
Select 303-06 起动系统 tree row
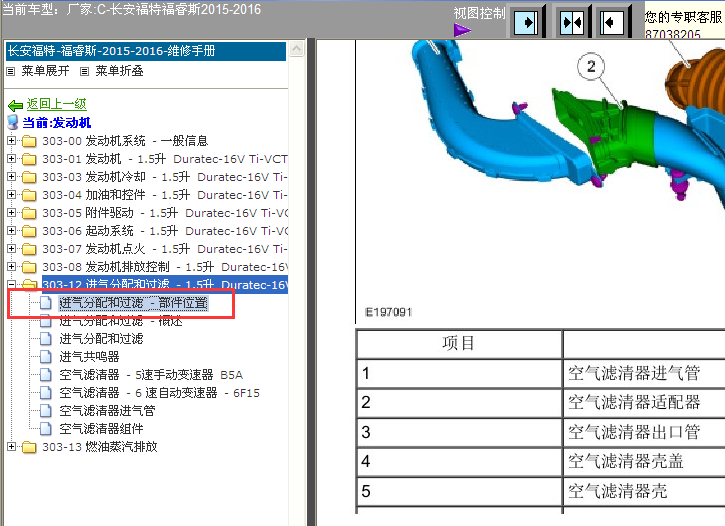tap(165, 231)
